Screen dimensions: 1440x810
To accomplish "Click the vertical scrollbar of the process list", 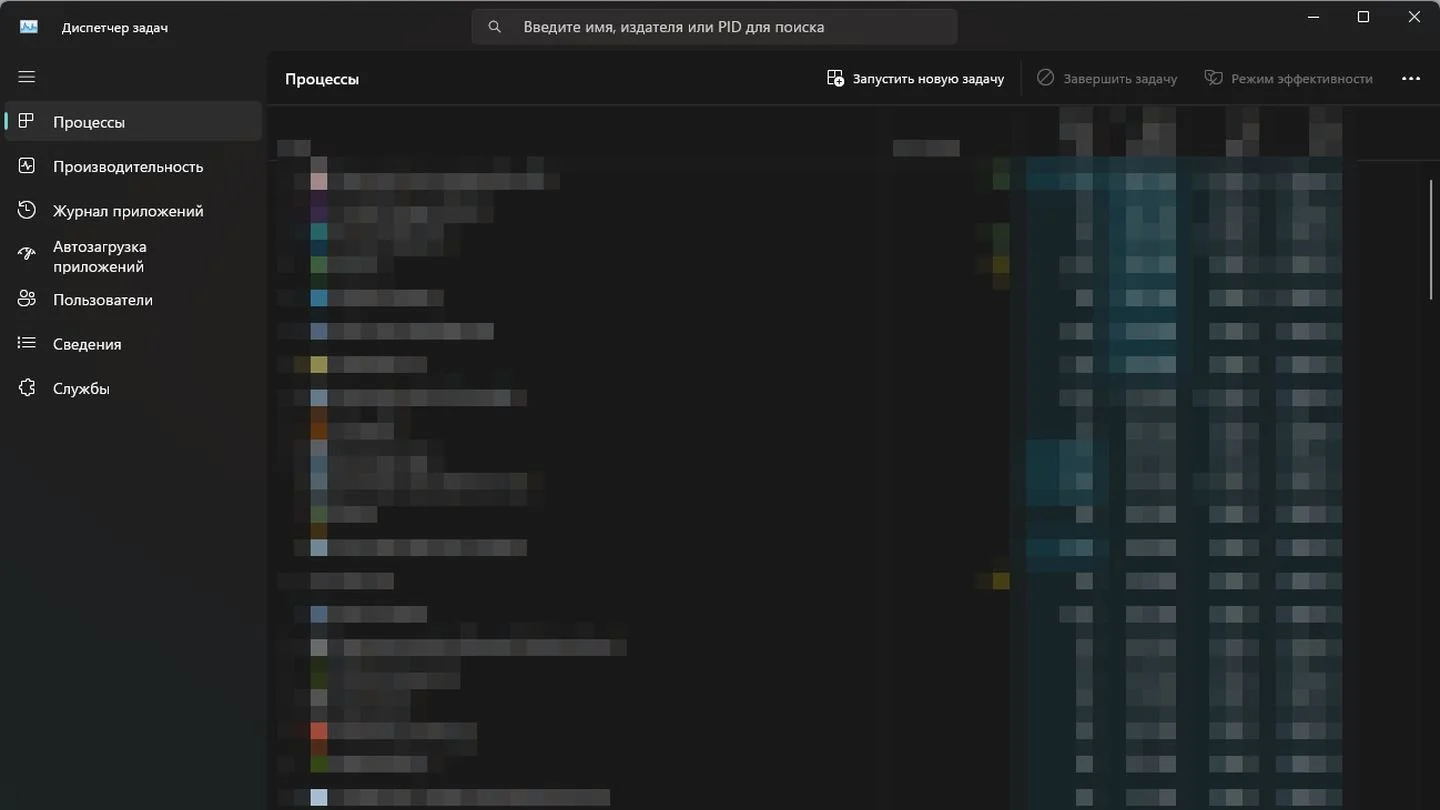I will click(1431, 238).
